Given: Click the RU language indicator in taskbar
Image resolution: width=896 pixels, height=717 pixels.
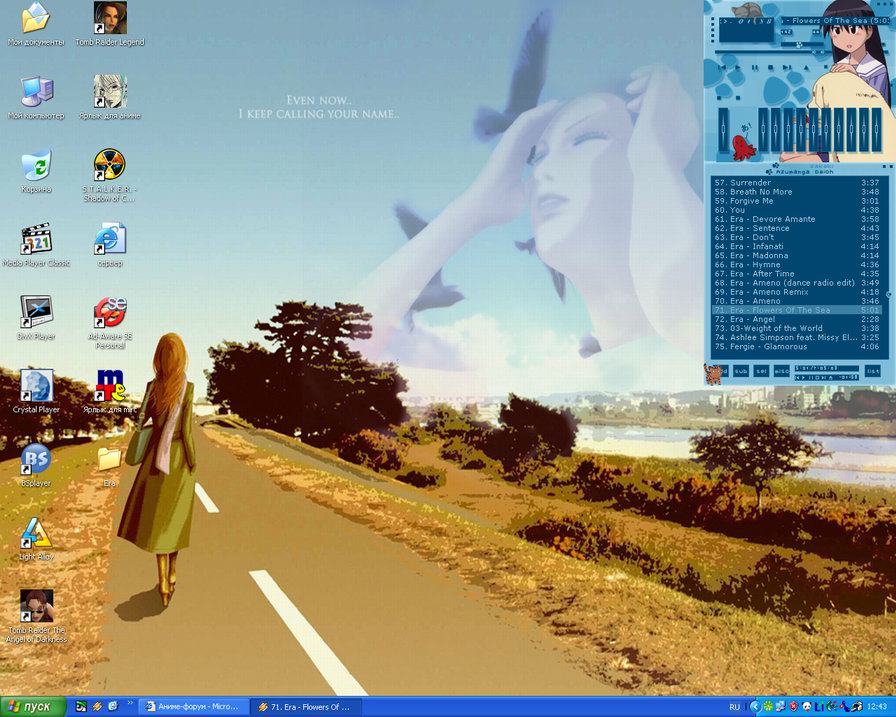Looking at the screenshot, I should coord(734,707).
